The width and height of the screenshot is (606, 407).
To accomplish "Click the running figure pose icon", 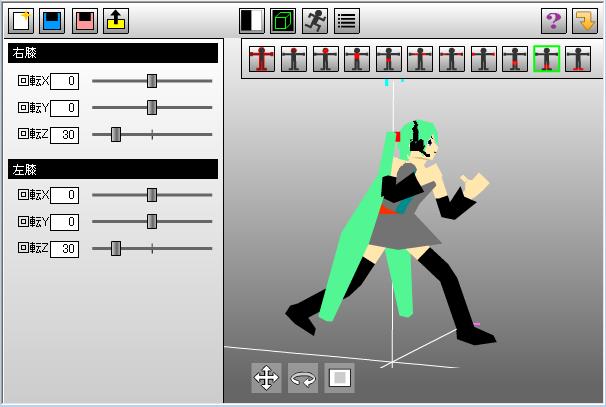I will coord(315,21).
